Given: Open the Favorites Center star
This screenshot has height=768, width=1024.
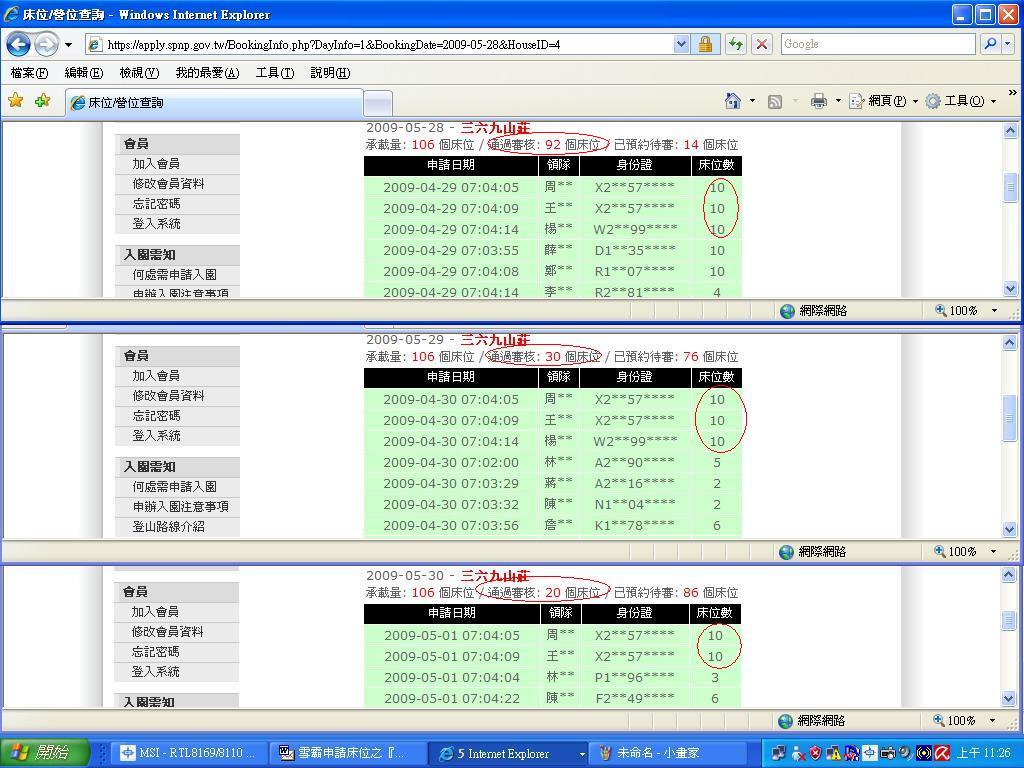Looking at the screenshot, I should (x=16, y=101).
